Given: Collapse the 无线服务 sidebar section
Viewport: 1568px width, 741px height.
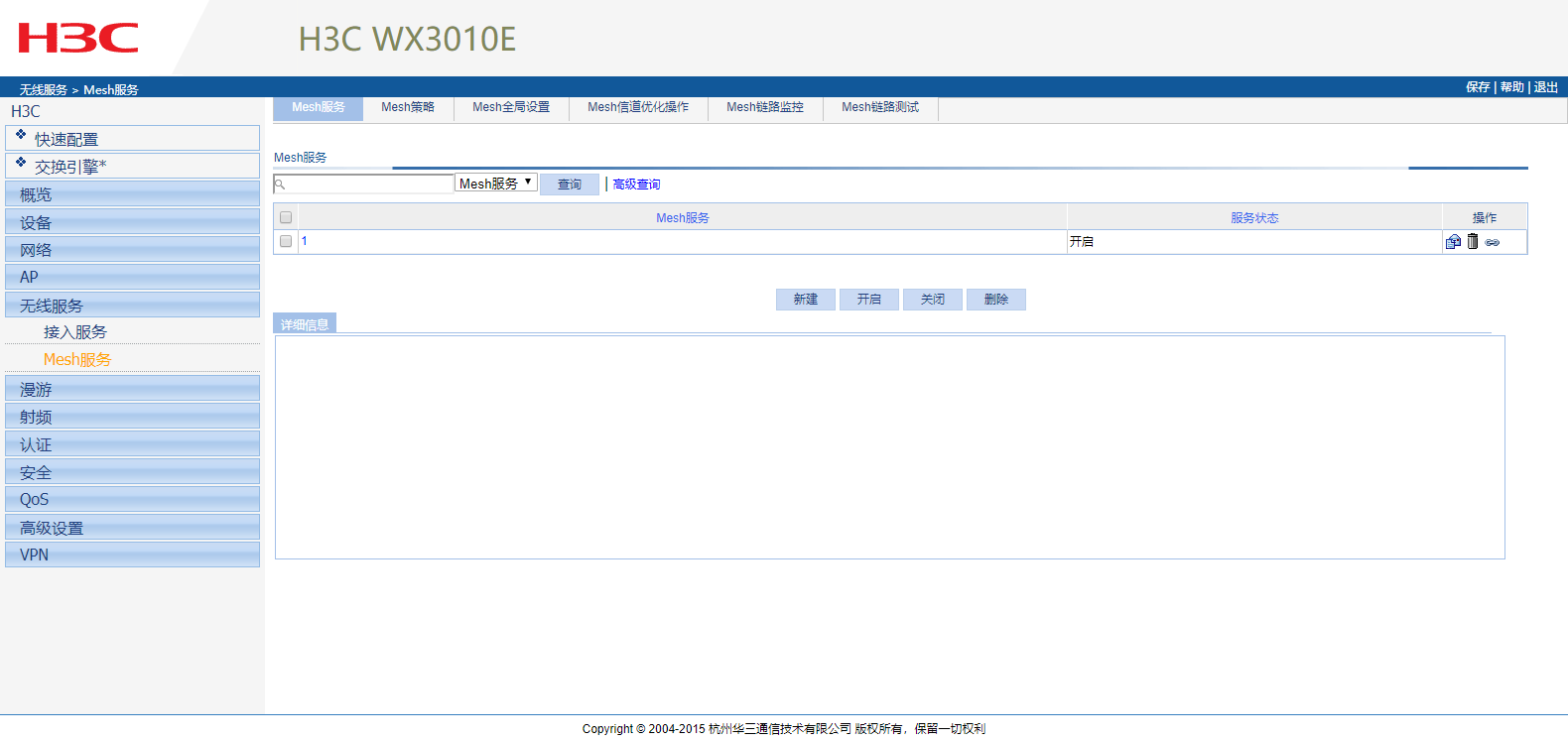Looking at the screenshot, I should pyautogui.click(x=132, y=306).
